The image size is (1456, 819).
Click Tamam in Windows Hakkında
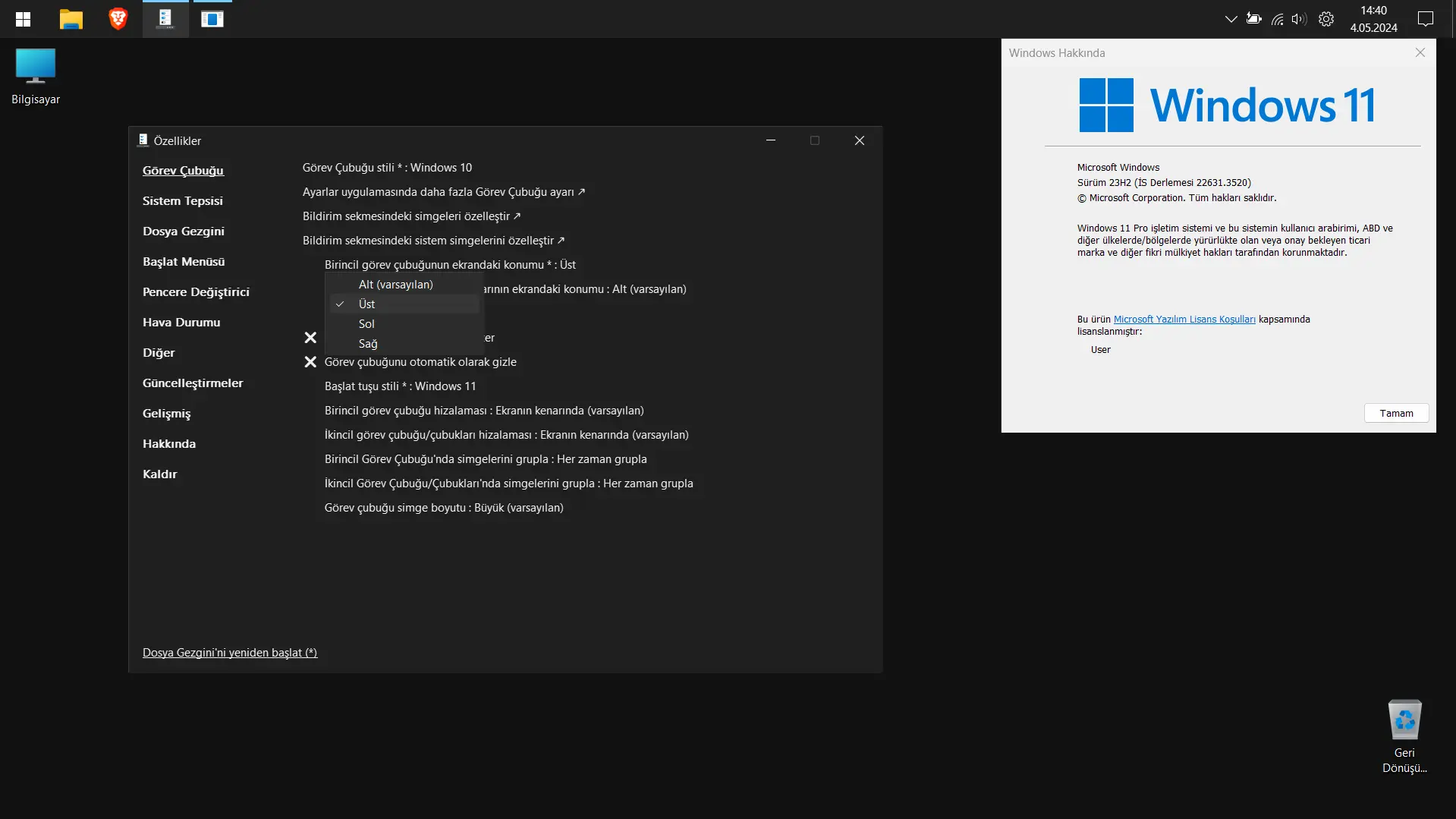(x=1397, y=413)
